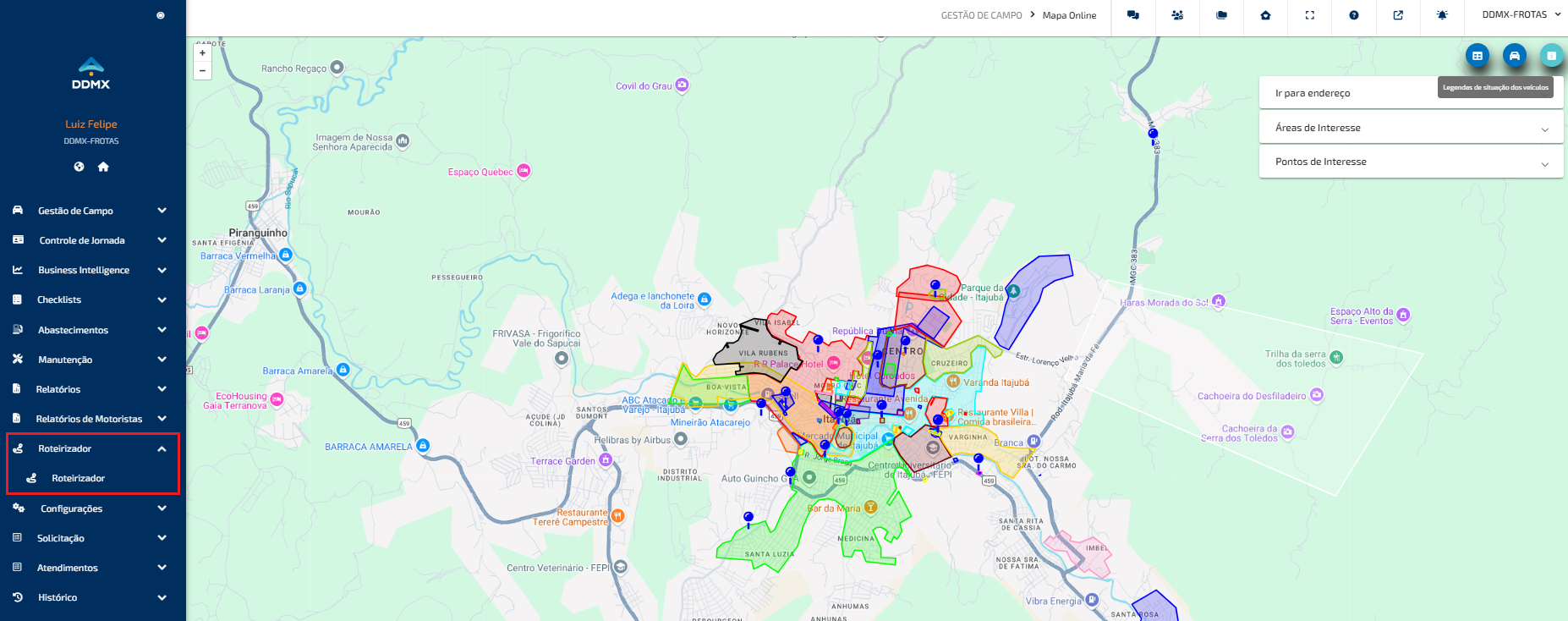Open the DDMX-FROTAS account dropdown
1568x621 pixels.
1521,14
